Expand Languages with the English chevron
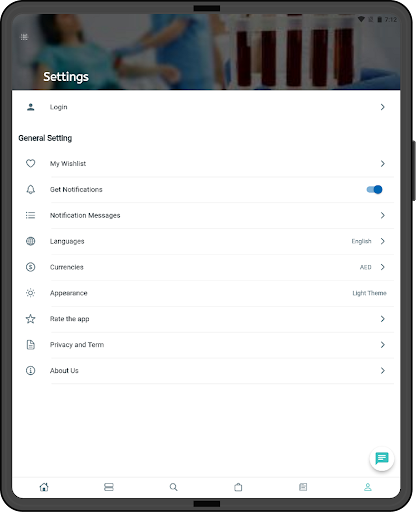 click(382, 241)
